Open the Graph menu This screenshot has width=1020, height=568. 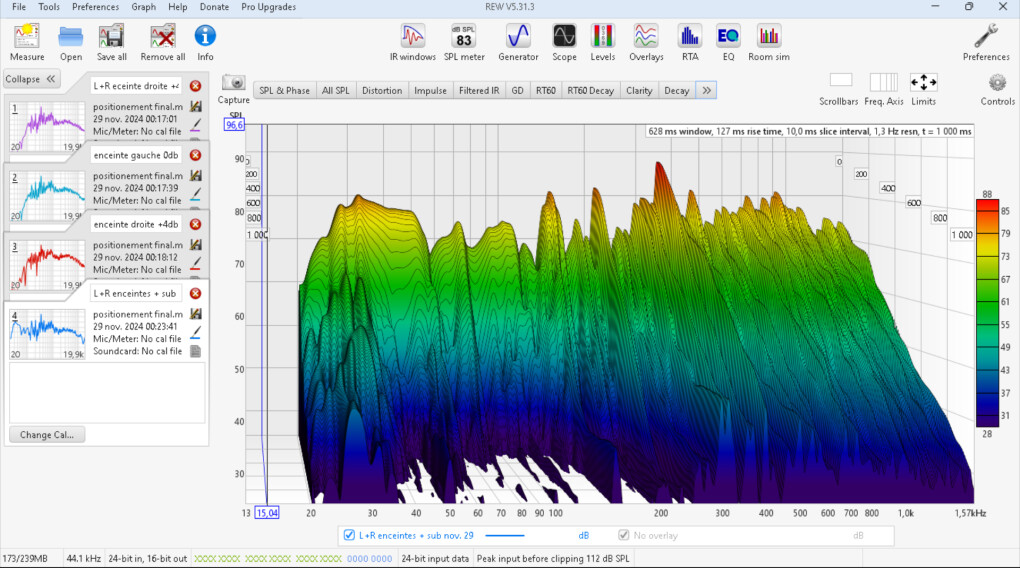pos(143,7)
